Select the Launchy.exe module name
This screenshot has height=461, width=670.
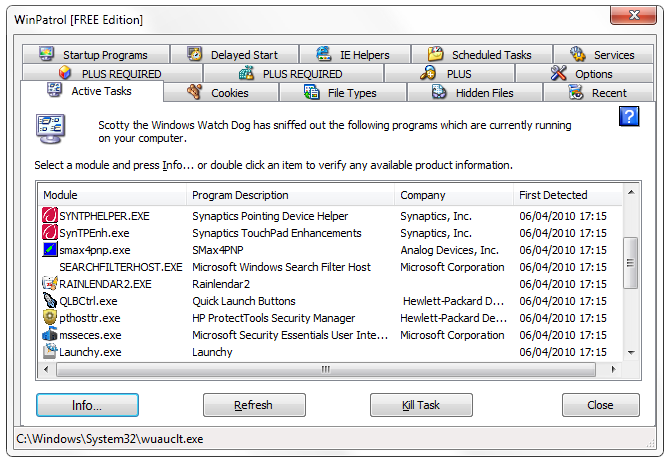90,352
